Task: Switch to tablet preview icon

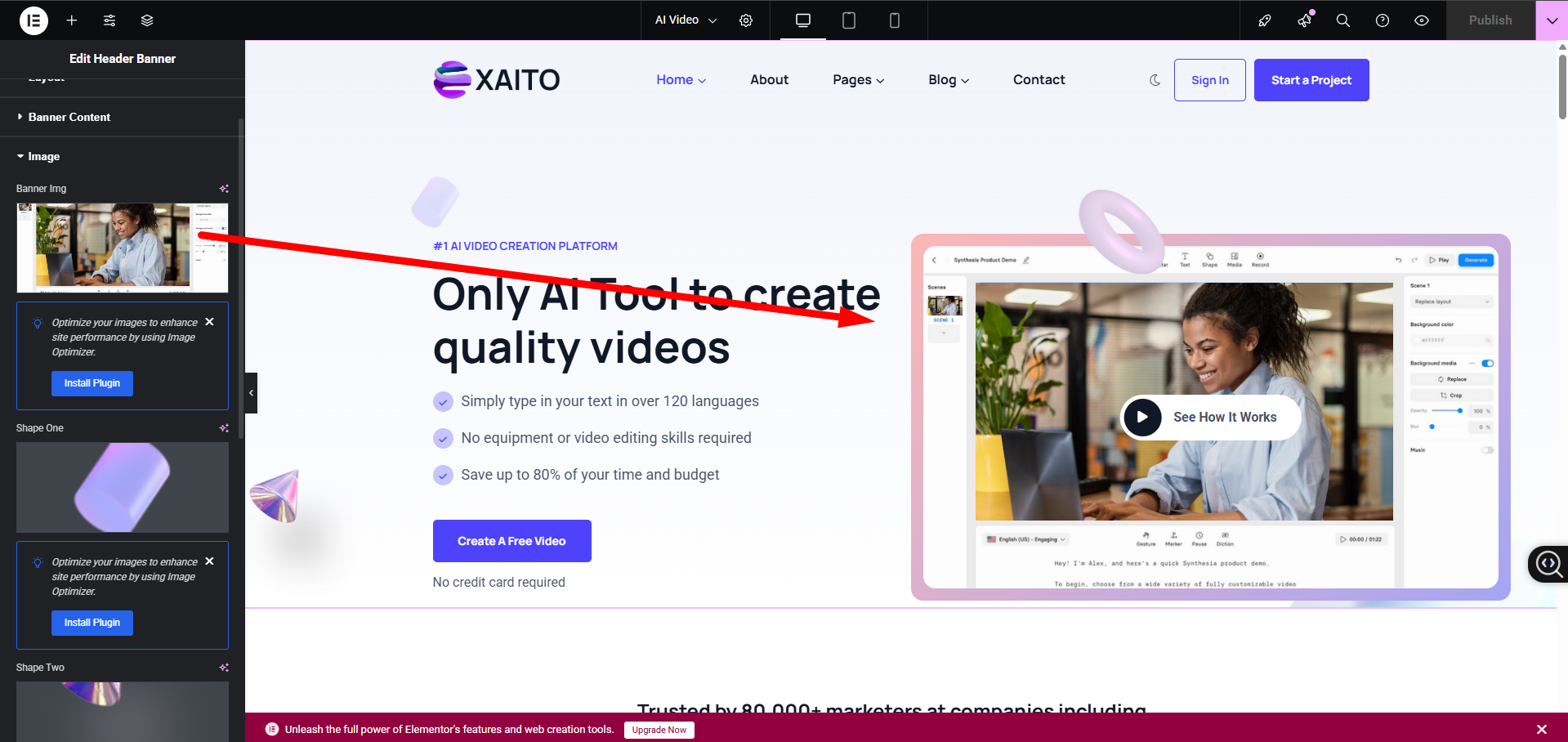Action: pos(848,20)
